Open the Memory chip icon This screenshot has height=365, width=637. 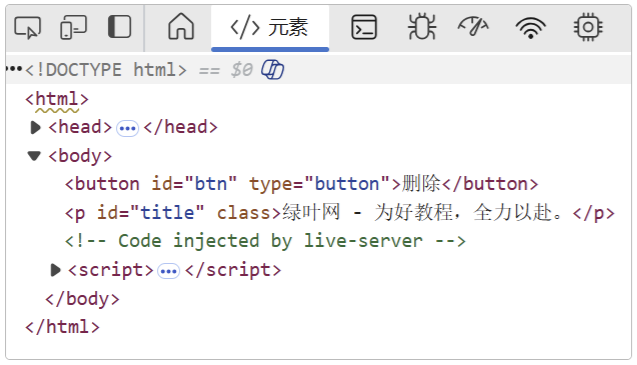588,27
